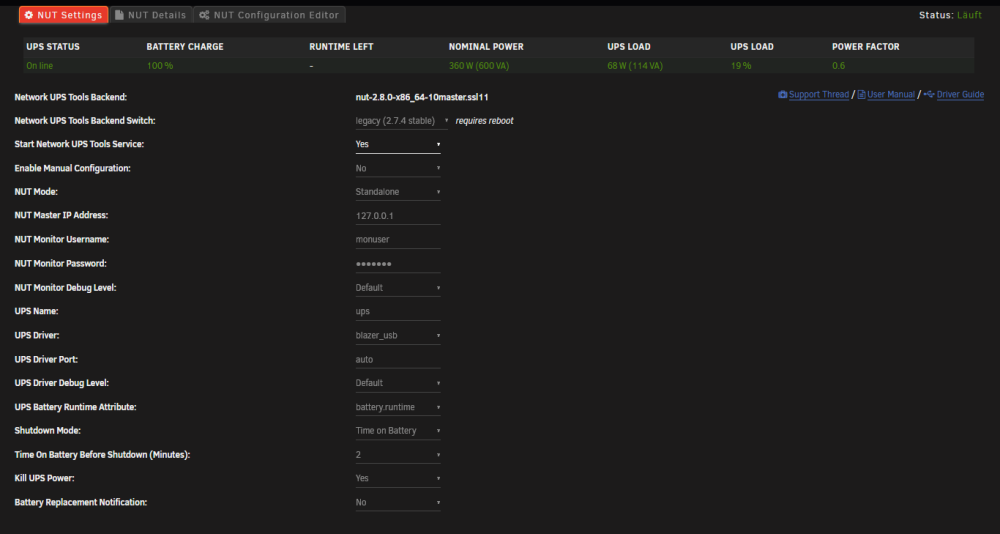Click the NUT Master IP Address field
The image size is (1000, 534).
point(398,216)
